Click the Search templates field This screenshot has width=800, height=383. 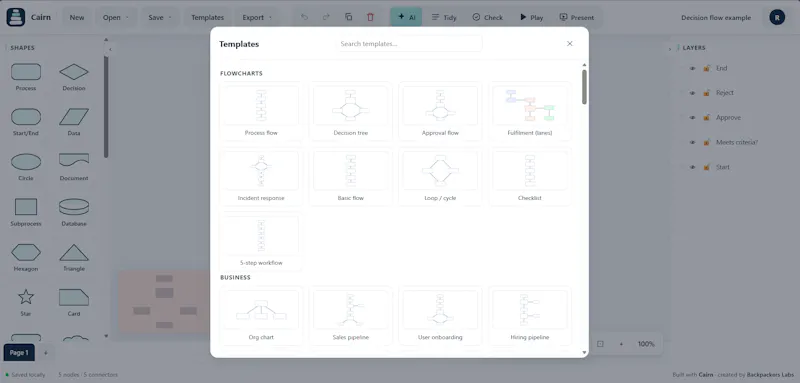(x=409, y=44)
